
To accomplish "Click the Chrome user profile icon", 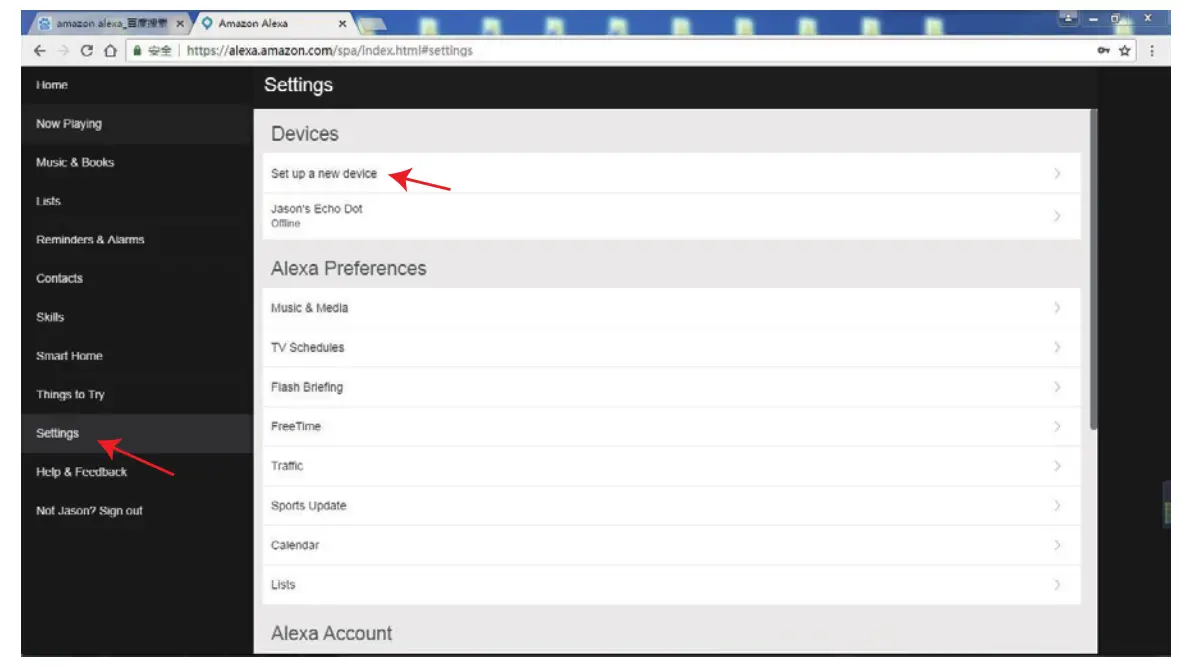I will coord(1068,18).
